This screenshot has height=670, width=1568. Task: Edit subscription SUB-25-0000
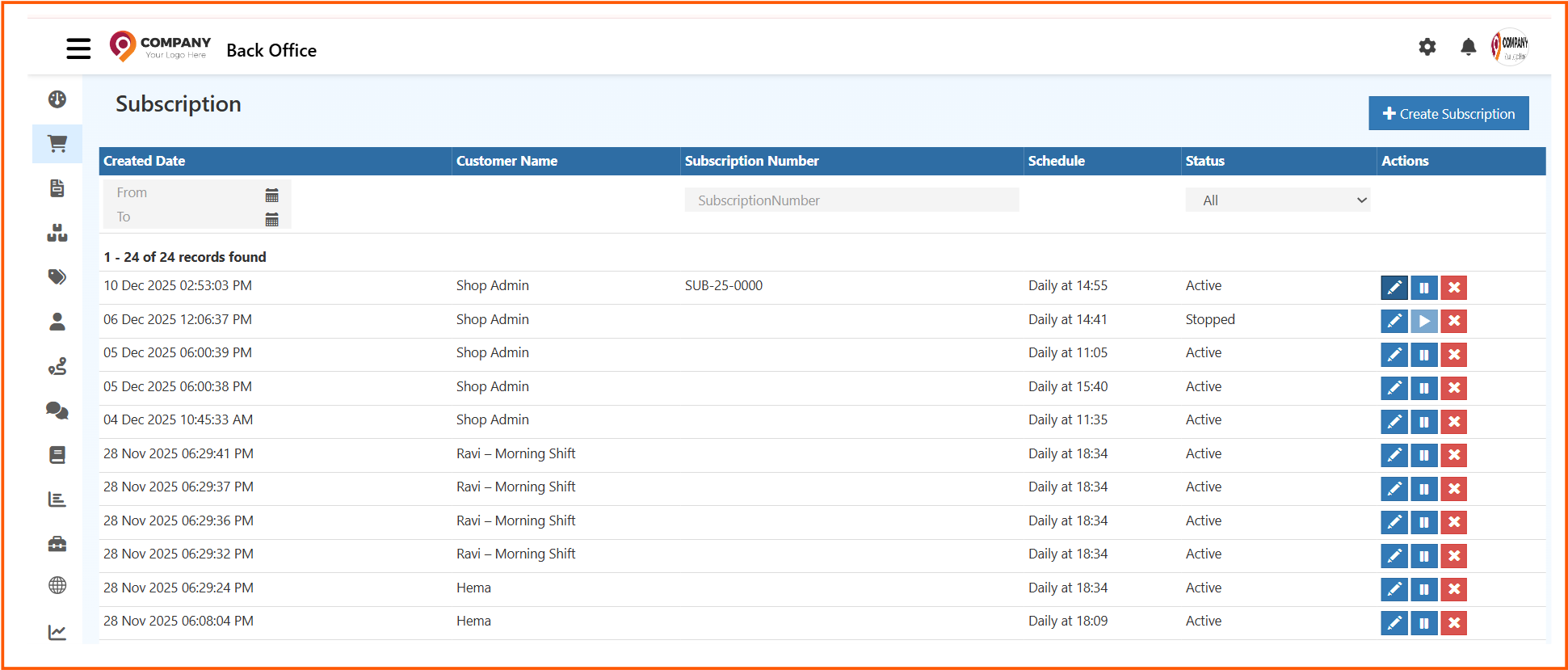click(x=1394, y=288)
